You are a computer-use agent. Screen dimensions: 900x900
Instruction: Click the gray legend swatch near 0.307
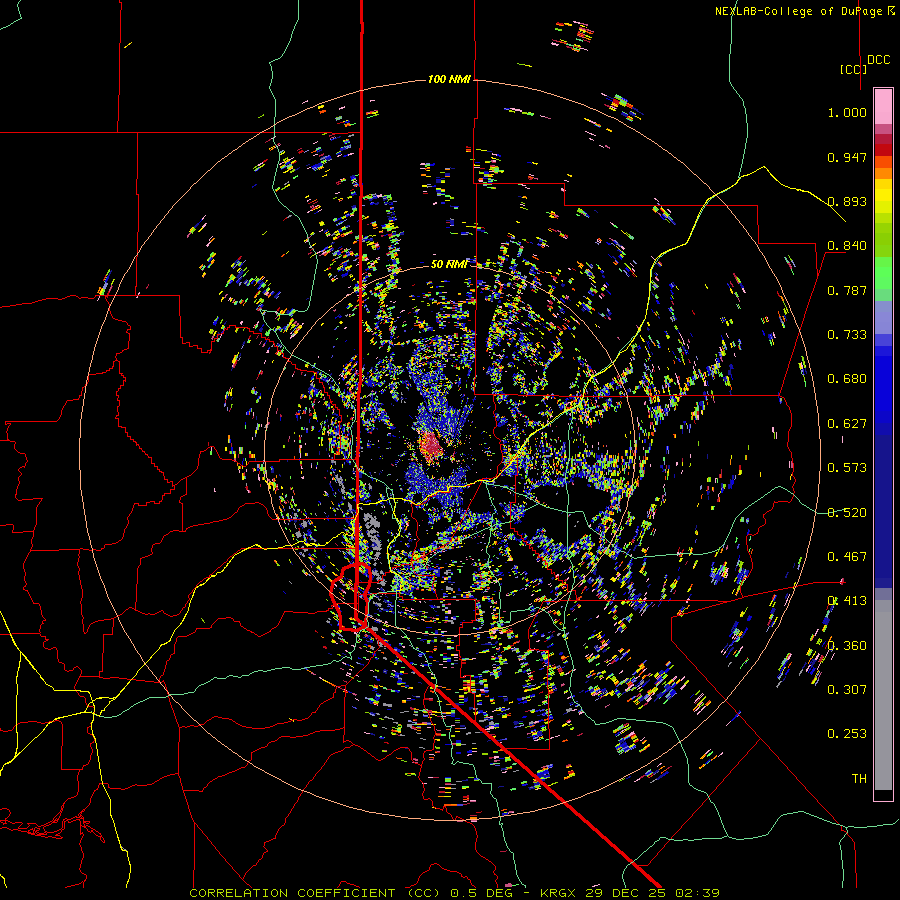(883, 695)
